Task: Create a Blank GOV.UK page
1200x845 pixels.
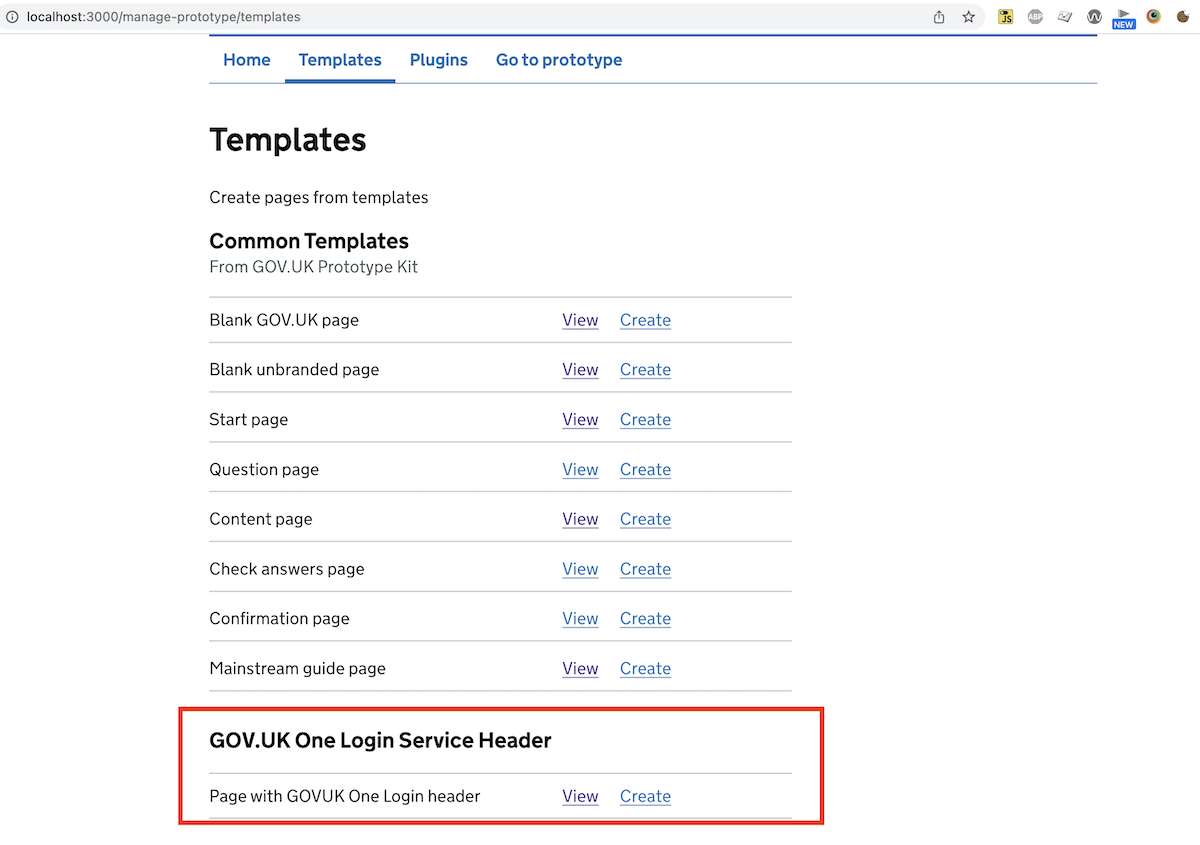Action: point(645,320)
